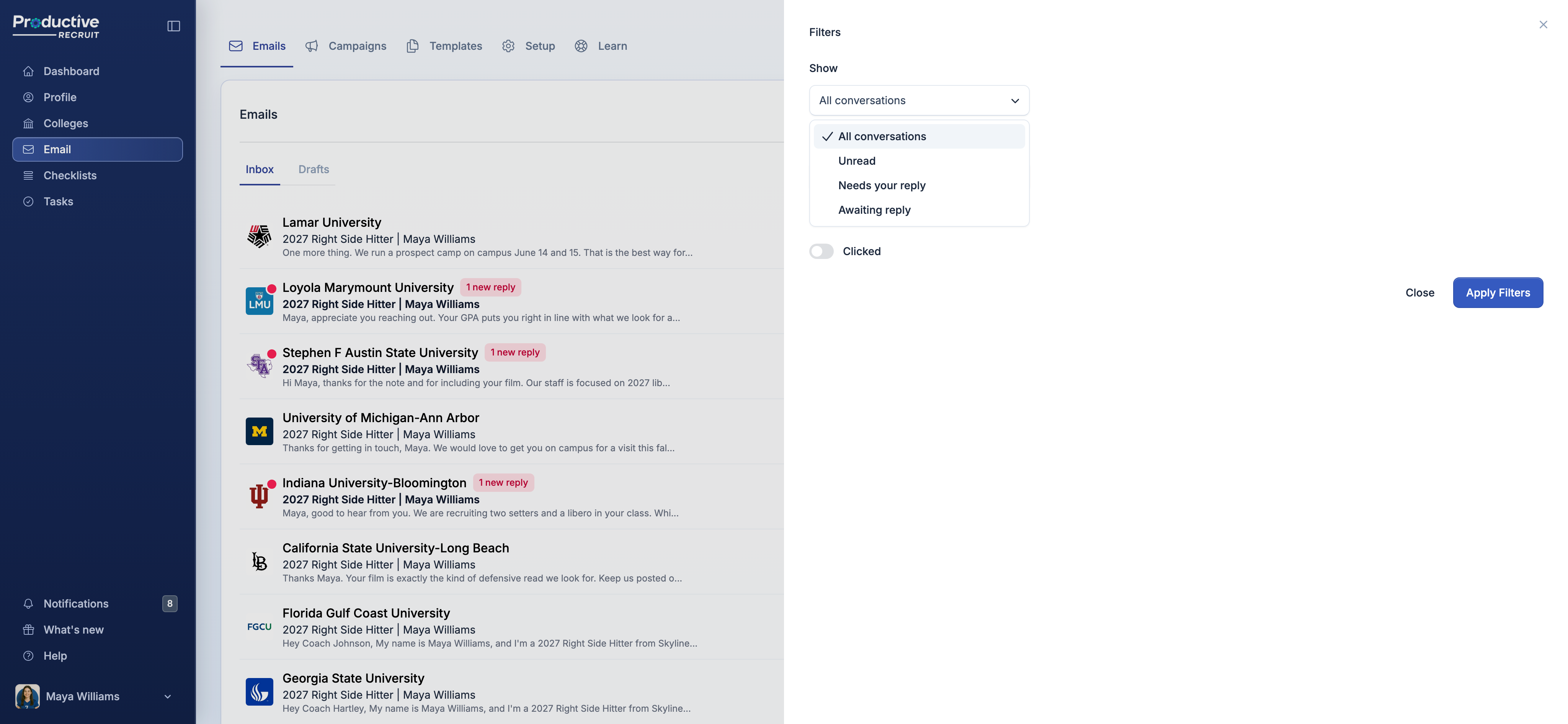Switch to the Emails top tab
1568x724 pixels.
pyautogui.click(x=257, y=46)
